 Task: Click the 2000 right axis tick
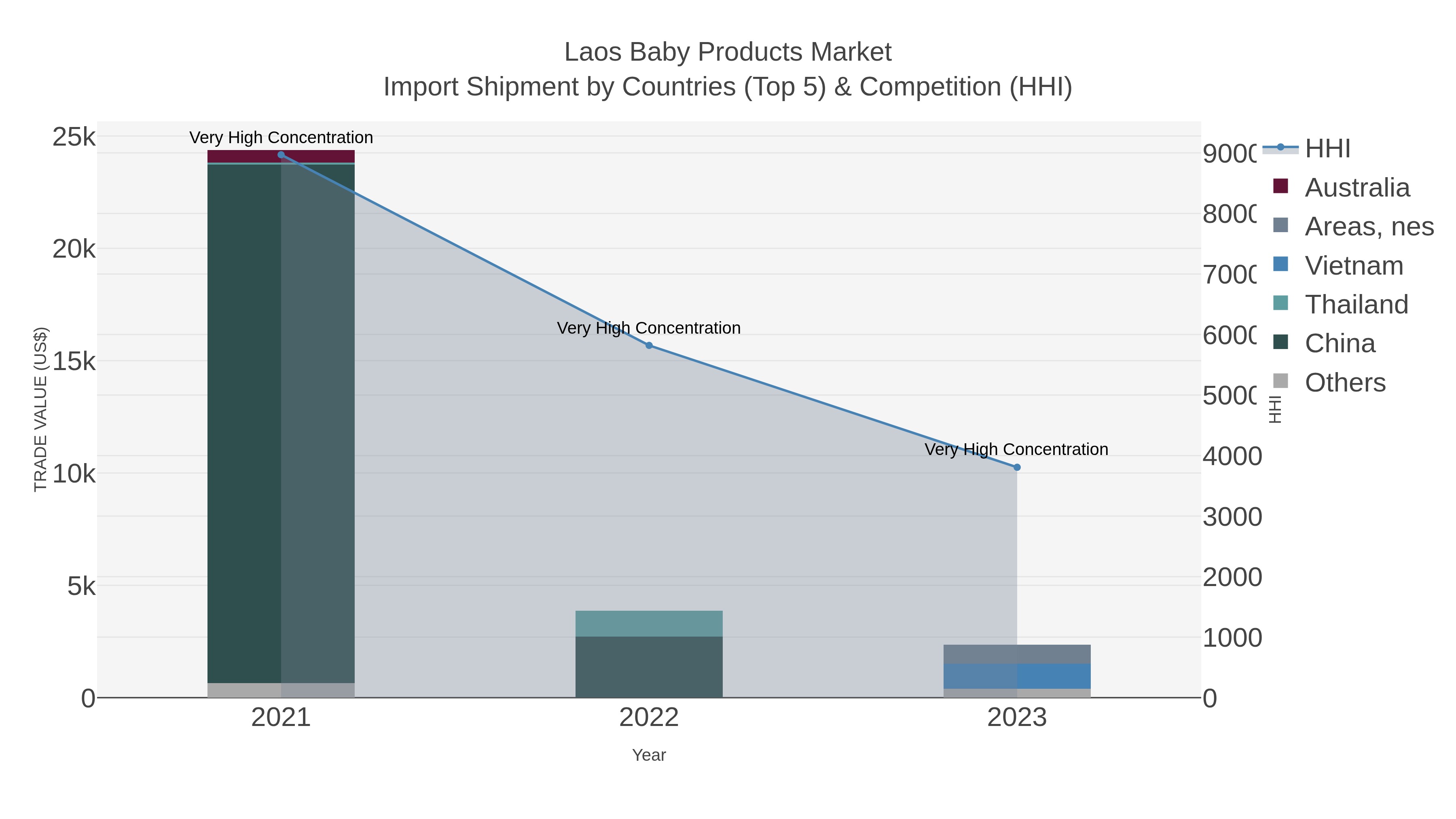tap(1232, 578)
